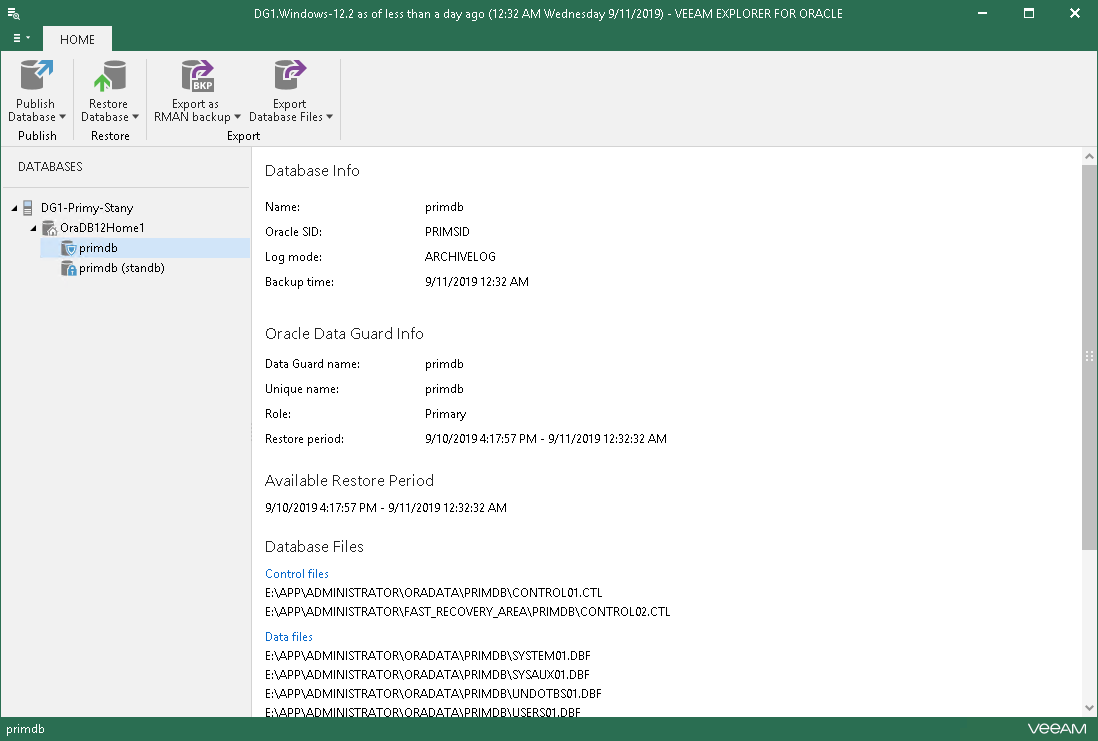Click the PRIMSID Oracle SID value

447,232
